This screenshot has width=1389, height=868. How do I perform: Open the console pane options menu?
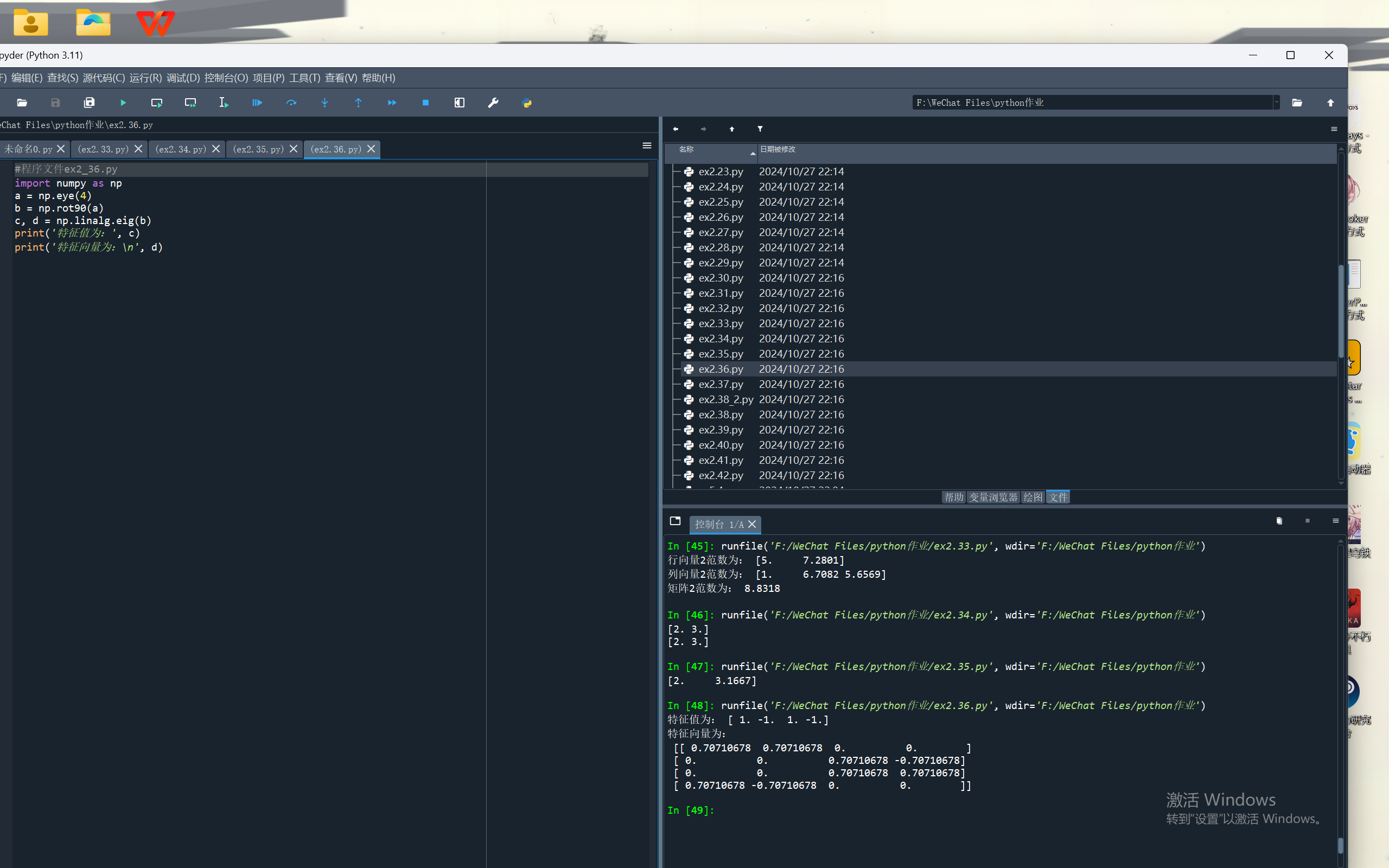pos(1335,521)
